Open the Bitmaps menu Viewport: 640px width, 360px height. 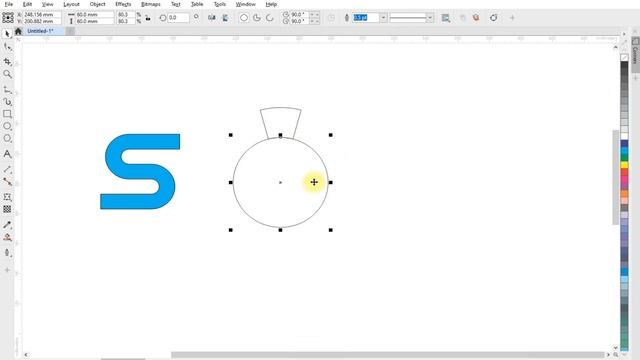pos(151,4)
